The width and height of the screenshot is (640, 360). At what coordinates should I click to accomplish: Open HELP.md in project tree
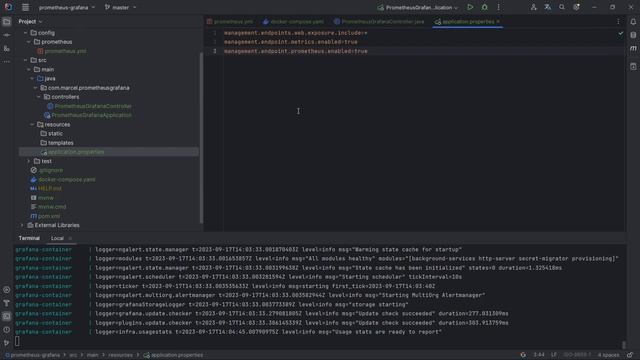coord(50,189)
